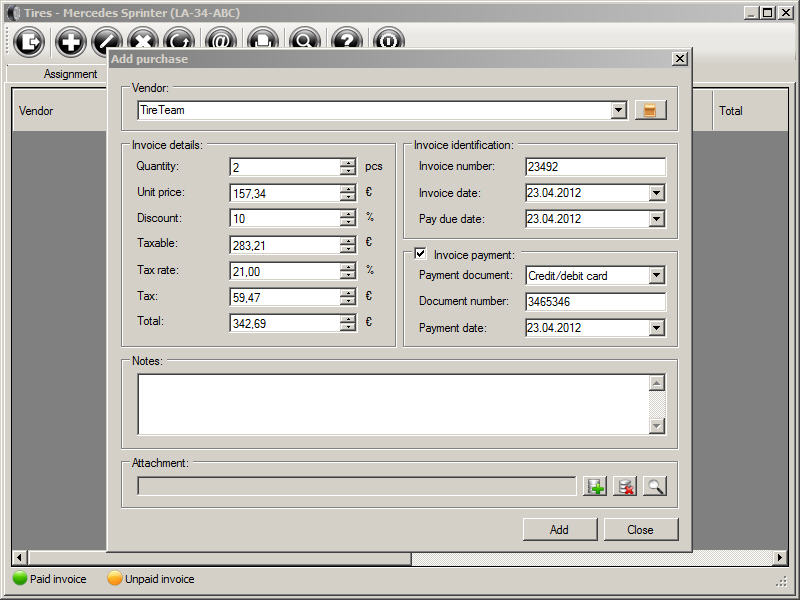Add an attachment with the green plus icon

[596, 487]
